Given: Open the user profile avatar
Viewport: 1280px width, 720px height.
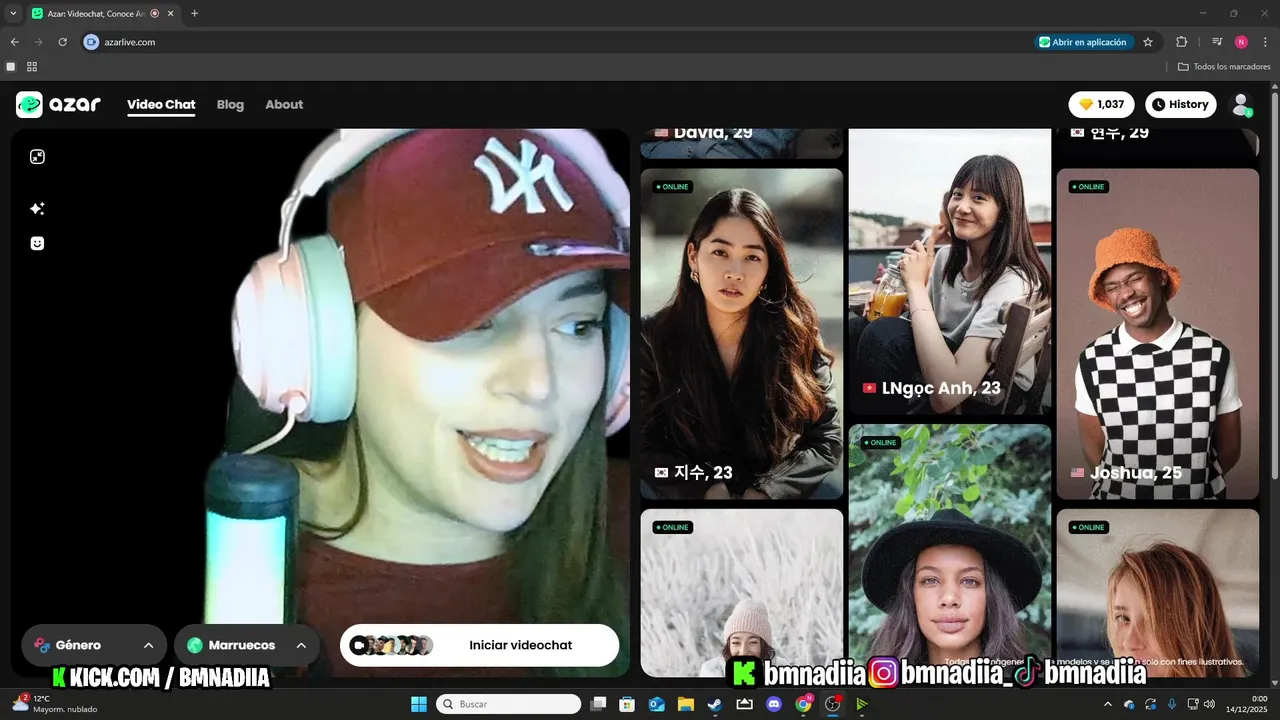Looking at the screenshot, I should coord(1242,104).
